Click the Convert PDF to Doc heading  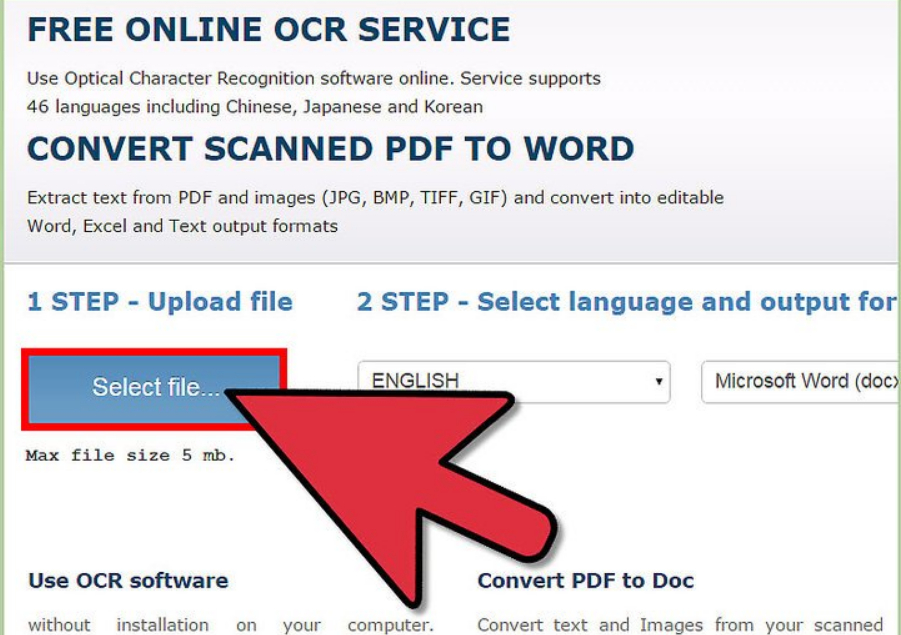(585, 580)
